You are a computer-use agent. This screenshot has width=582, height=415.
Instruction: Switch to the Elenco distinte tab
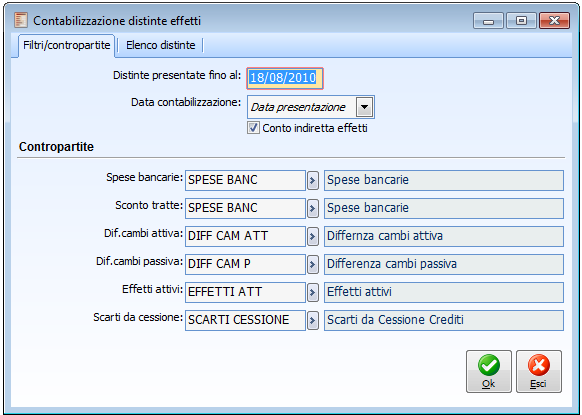(160, 45)
